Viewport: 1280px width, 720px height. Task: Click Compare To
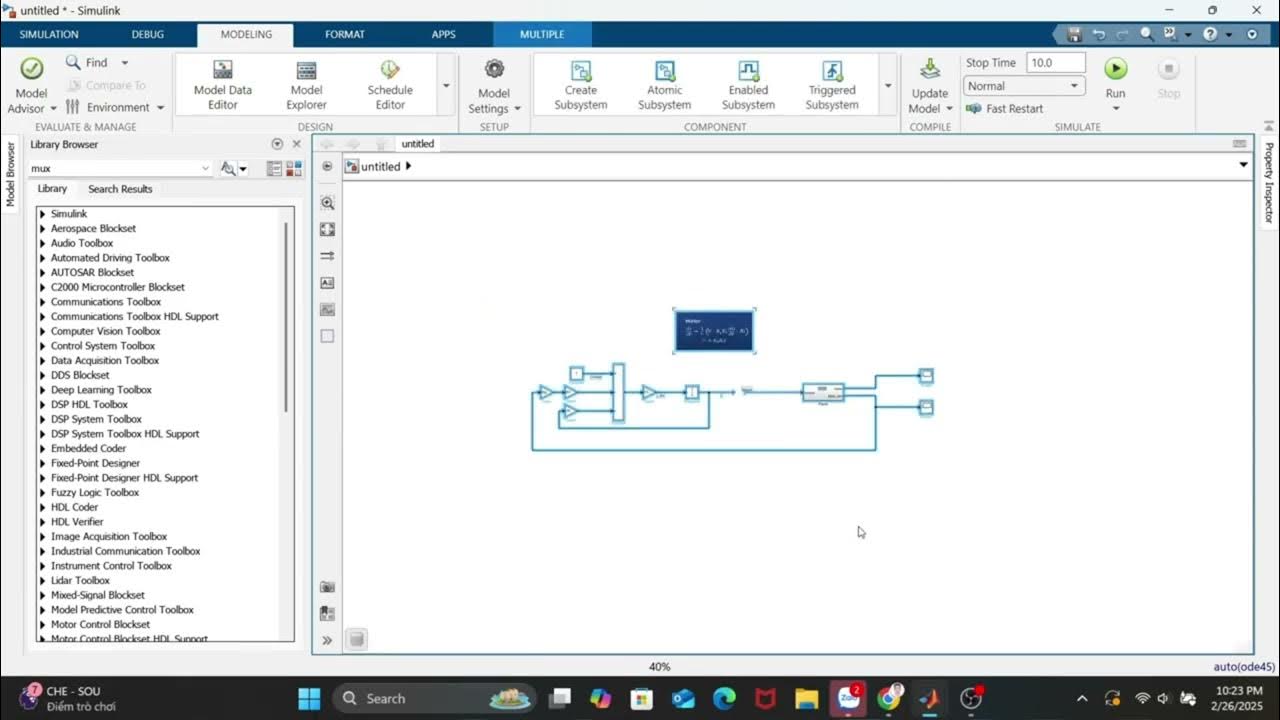coord(106,85)
